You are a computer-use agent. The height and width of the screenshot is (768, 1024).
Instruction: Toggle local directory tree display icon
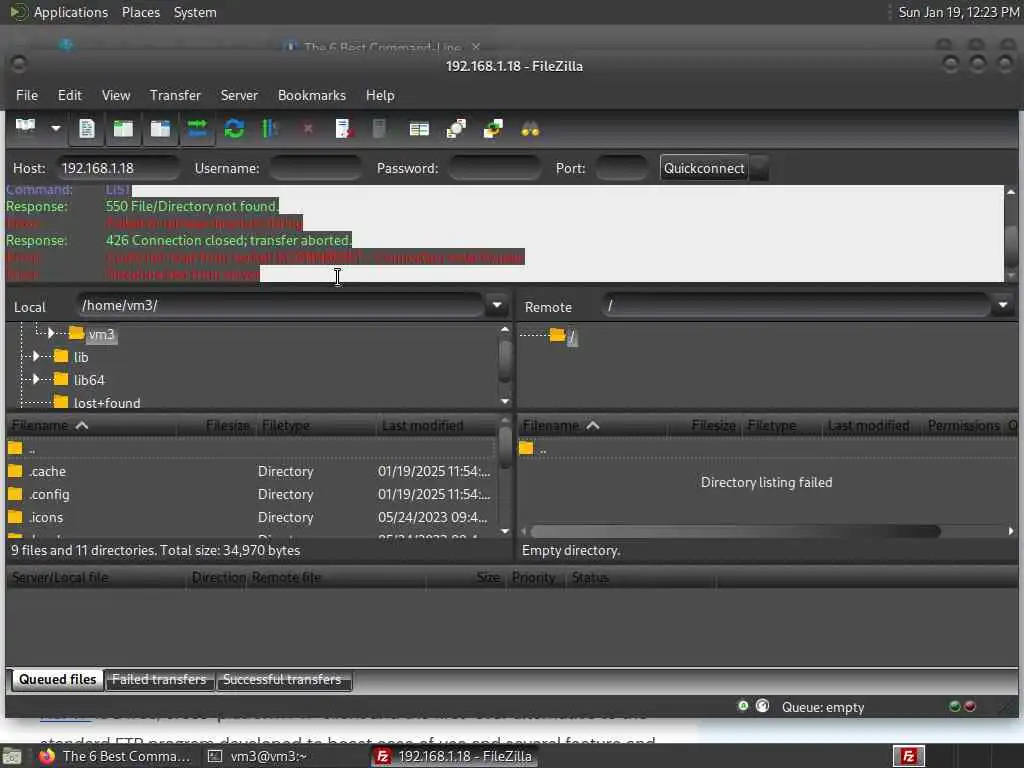pyautogui.click(x=123, y=128)
